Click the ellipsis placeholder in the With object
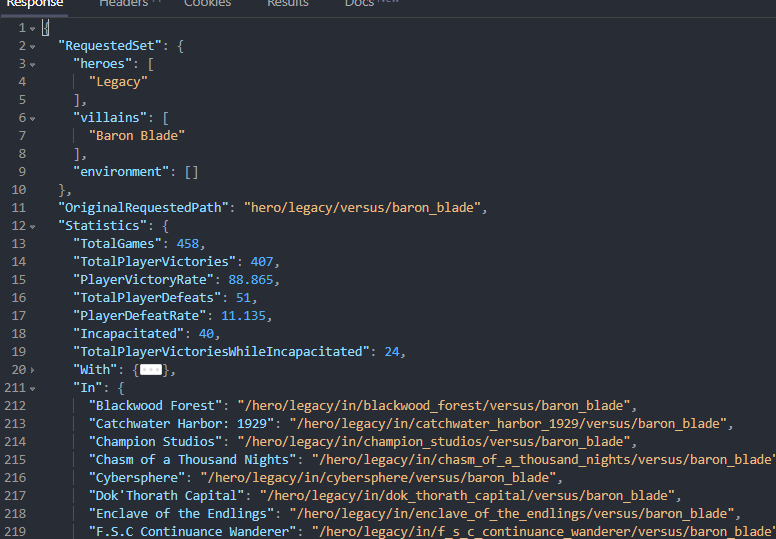Viewport: 776px width, 539px height. pyautogui.click(x=151, y=370)
